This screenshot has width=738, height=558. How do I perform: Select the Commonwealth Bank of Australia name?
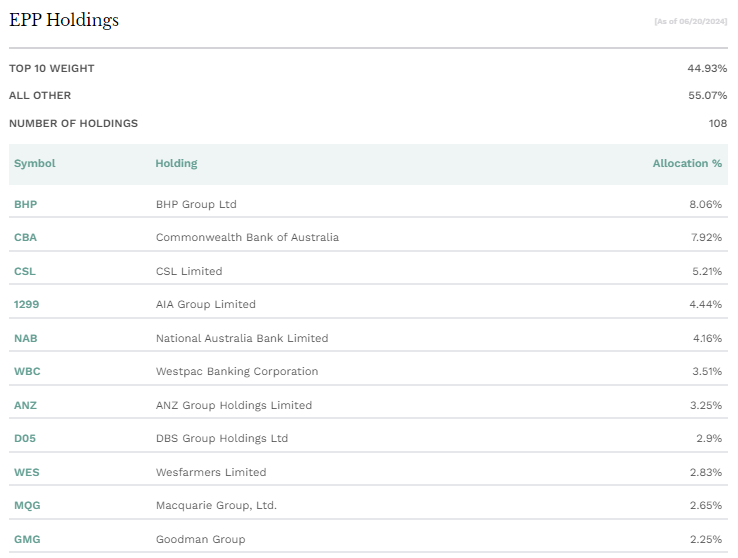pyautogui.click(x=248, y=237)
